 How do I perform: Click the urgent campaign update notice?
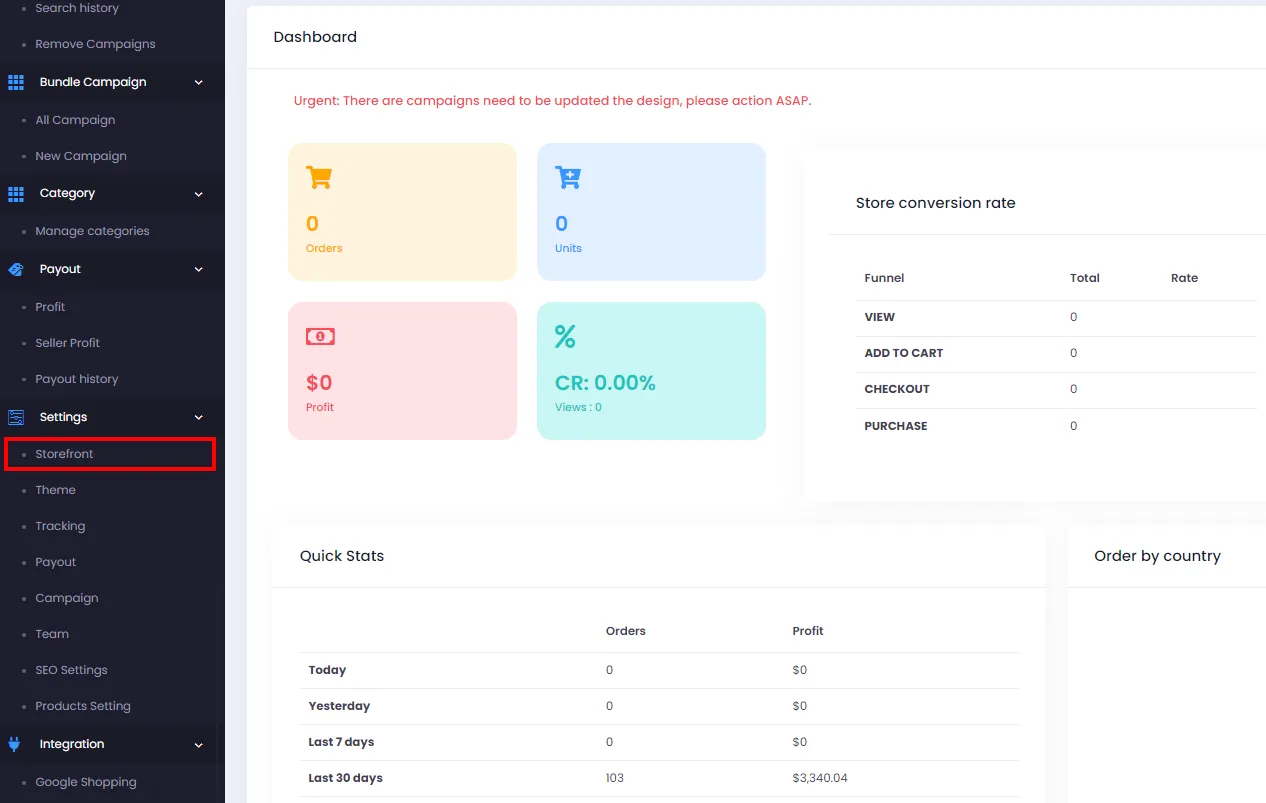552,101
